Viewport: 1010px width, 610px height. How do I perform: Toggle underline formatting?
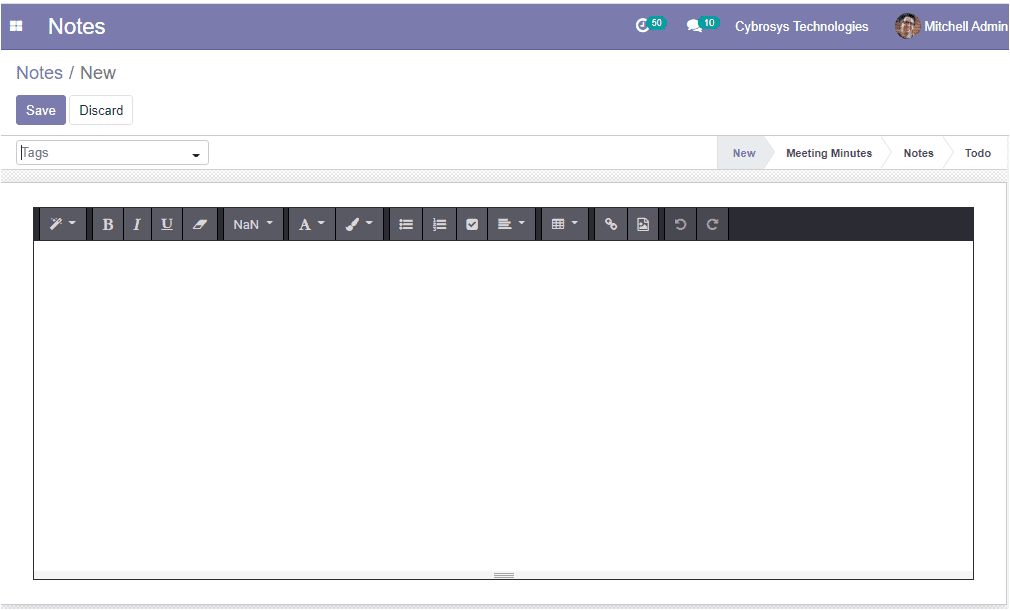[x=167, y=224]
